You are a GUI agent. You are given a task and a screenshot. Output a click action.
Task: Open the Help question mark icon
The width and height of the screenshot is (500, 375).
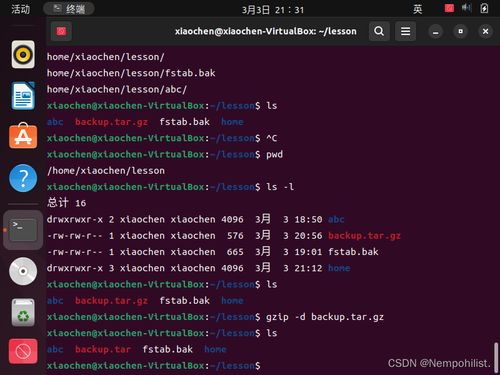coord(23,178)
